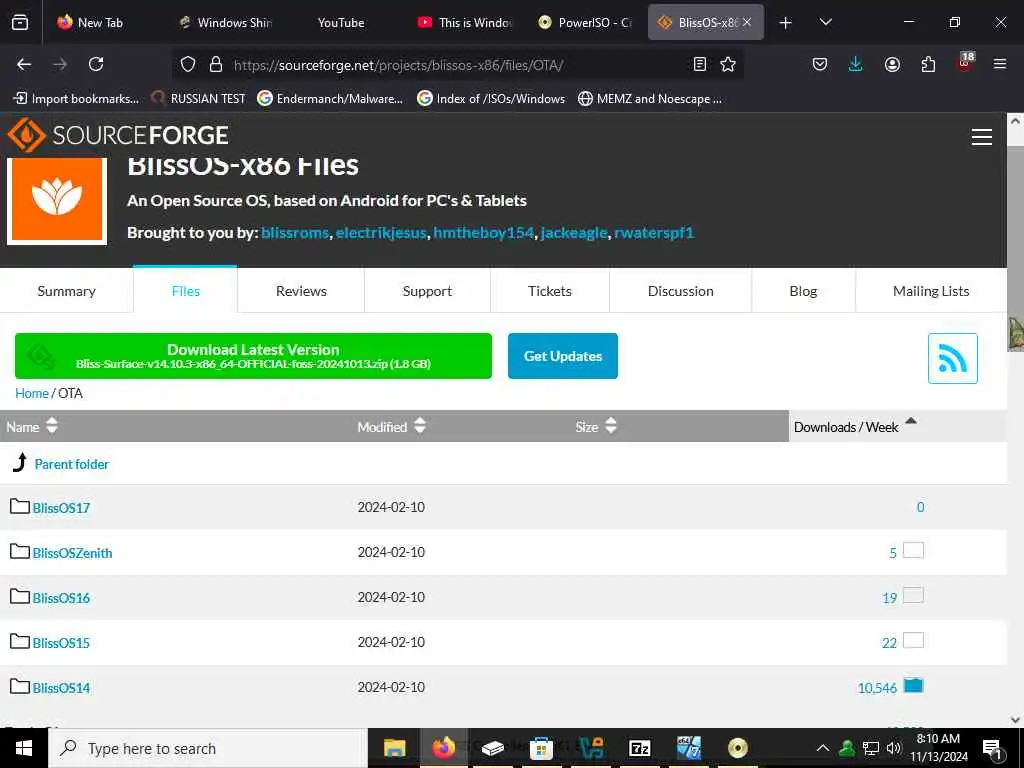Image resolution: width=1024 pixels, height=768 pixels.
Task: Click the Windows search box
Action: [208, 748]
